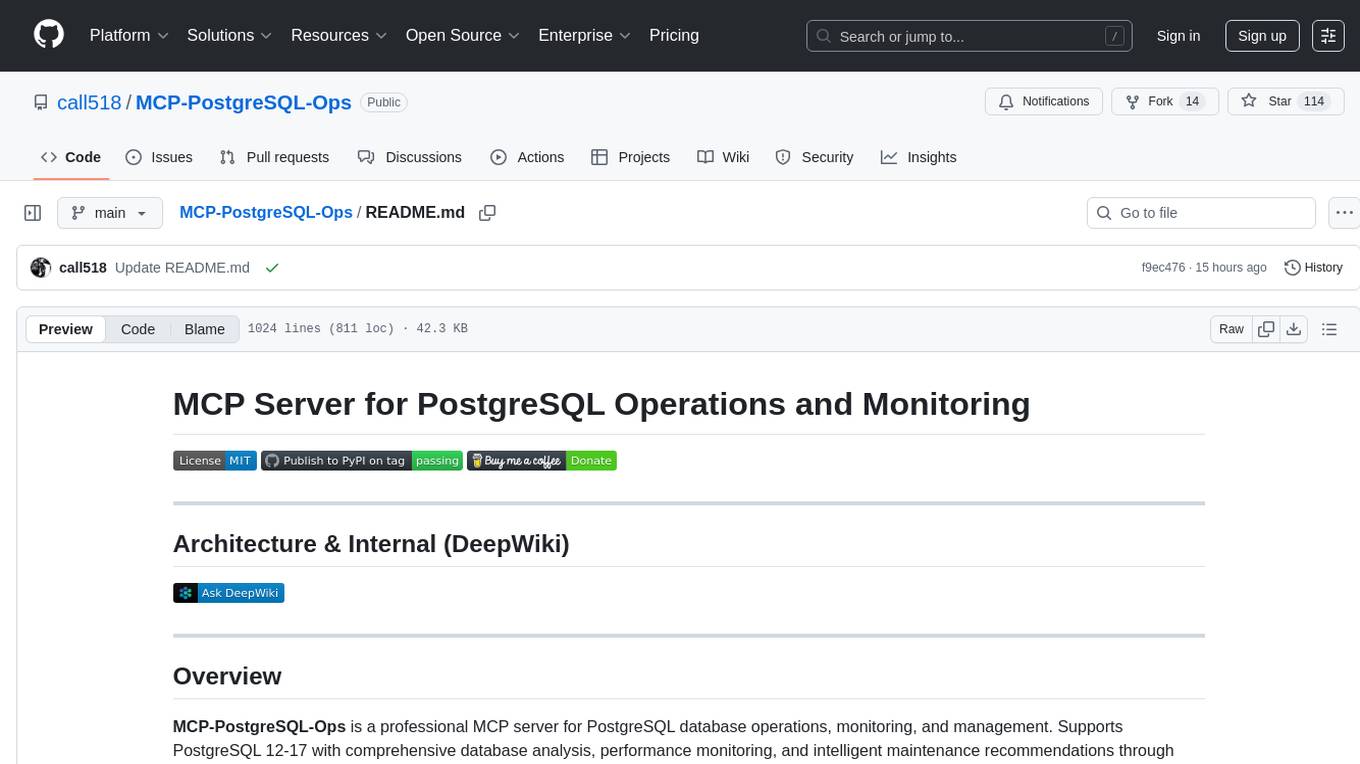
Task: Expand the Solutions menu
Action: click(x=230, y=35)
